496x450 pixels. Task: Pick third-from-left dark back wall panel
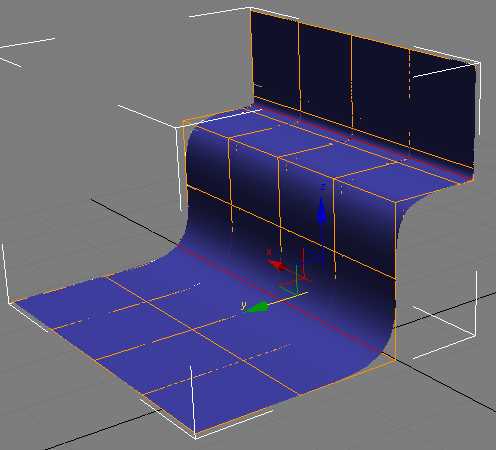pos(381,91)
